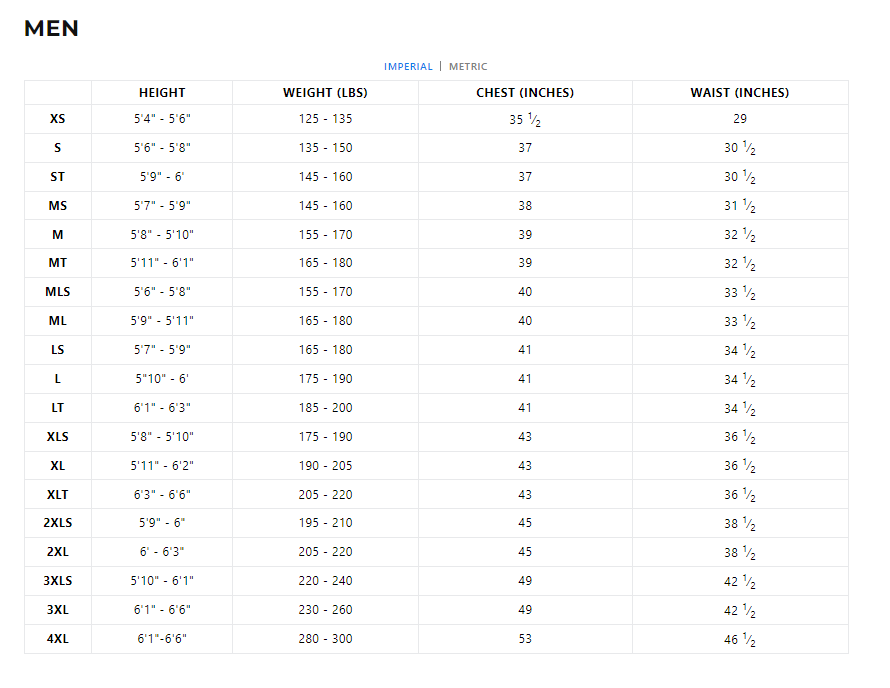
Task: Select the XS size row label
Action: [x=58, y=119]
